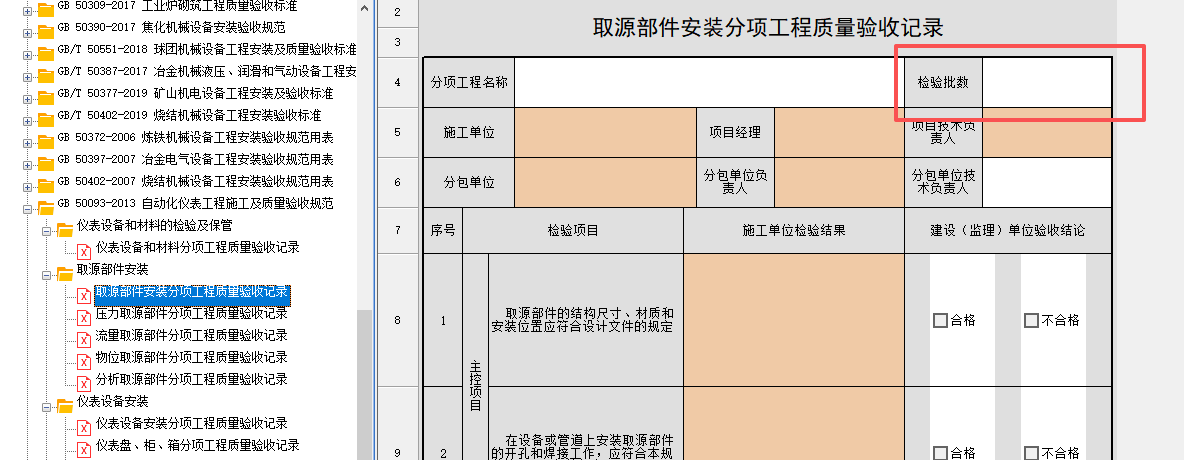This screenshot has width=1184, height=460.
Task: Click the file icon next to 物位取源部件分项工程质量验收记录
Action: (85, 358)
